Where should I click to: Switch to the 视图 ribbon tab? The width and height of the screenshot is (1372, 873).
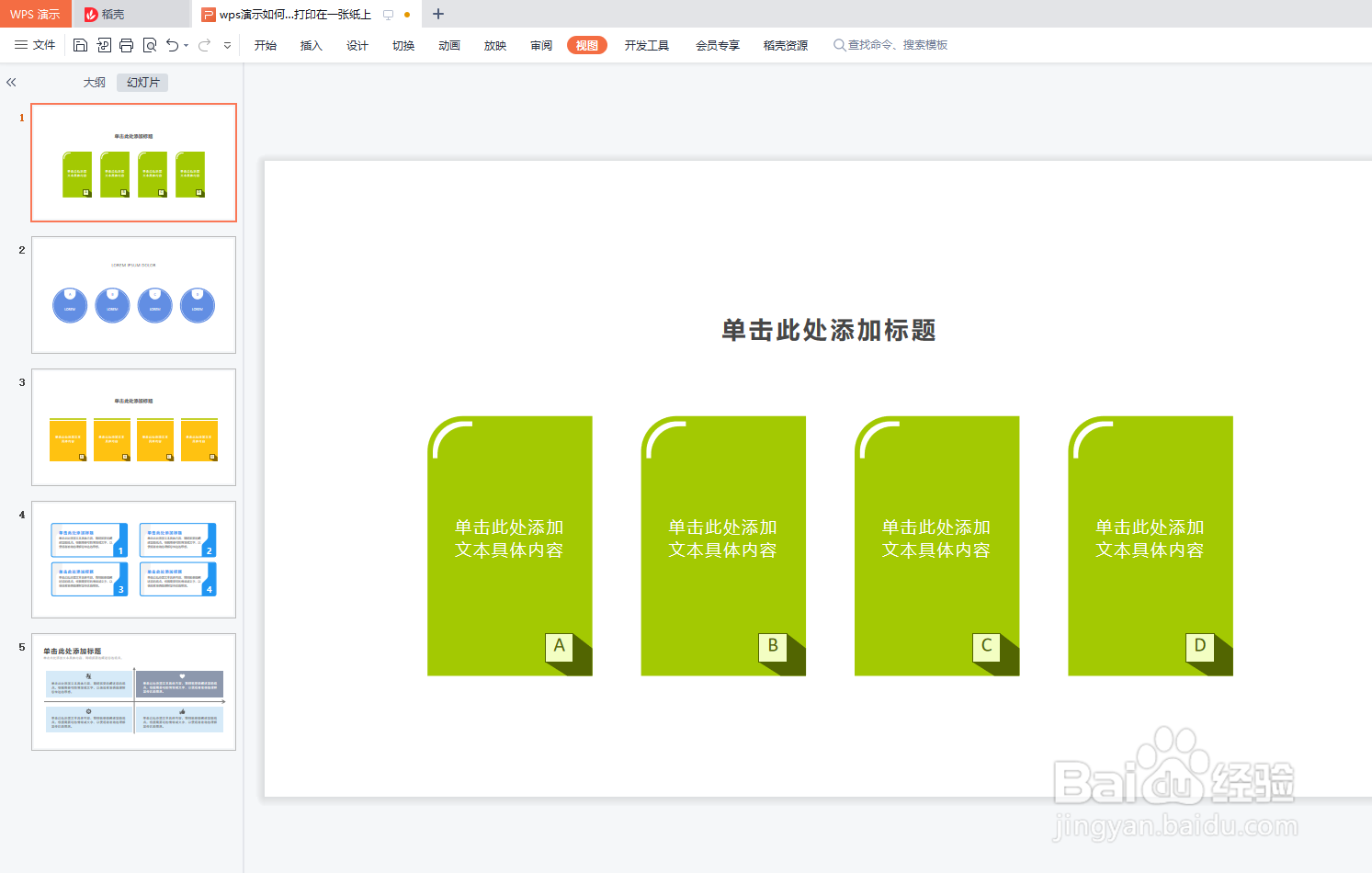586,44
